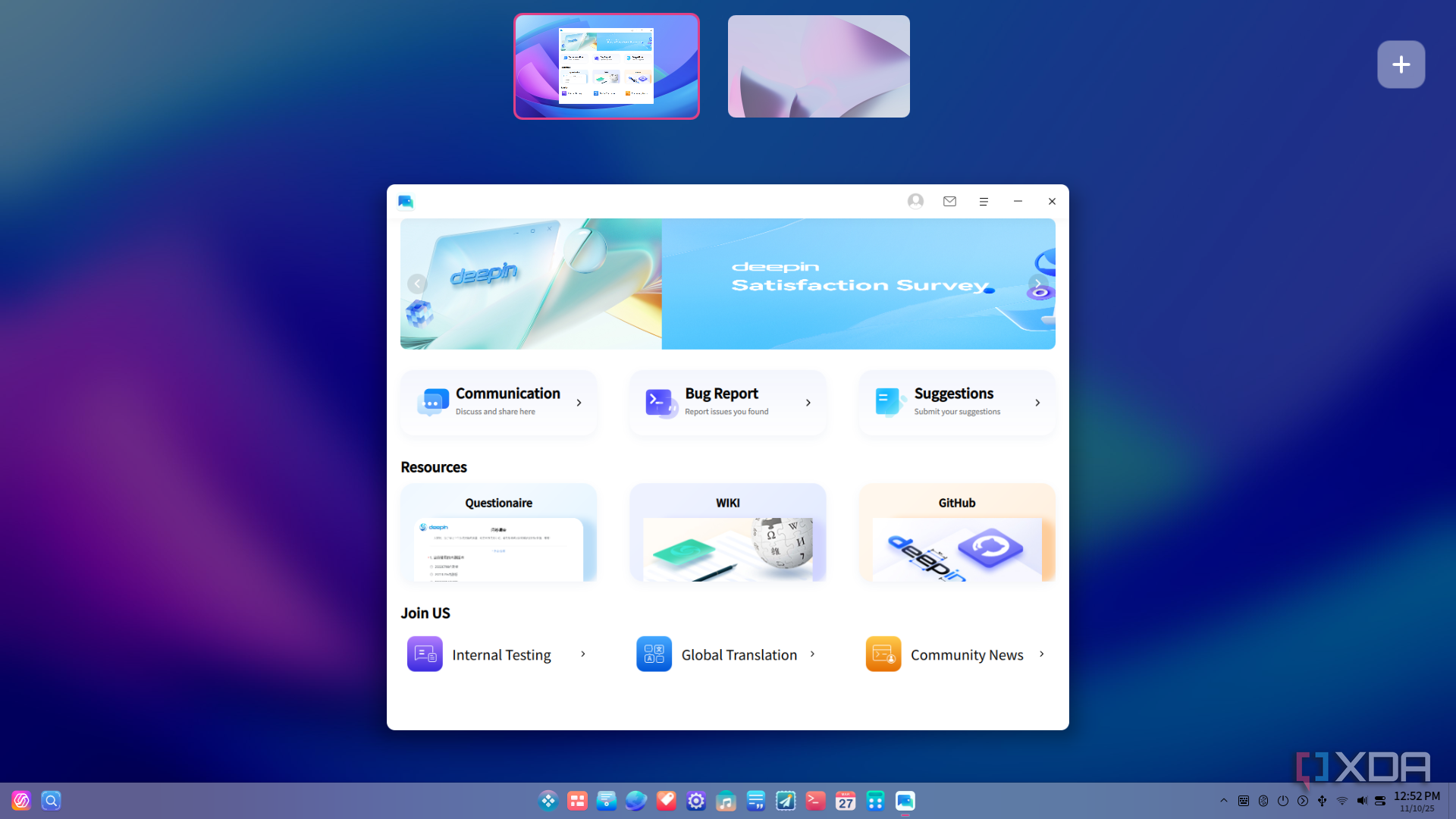Launch the globe browser dock icon
The width and height of the screenshot is (1456, 819).
[x=636, y=801]
